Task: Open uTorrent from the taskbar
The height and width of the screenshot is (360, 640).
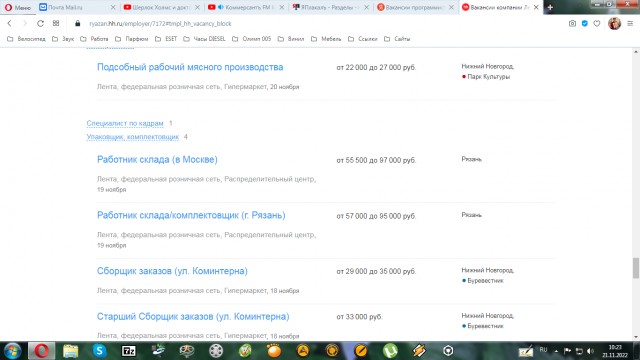Action: tap(390, 351)
